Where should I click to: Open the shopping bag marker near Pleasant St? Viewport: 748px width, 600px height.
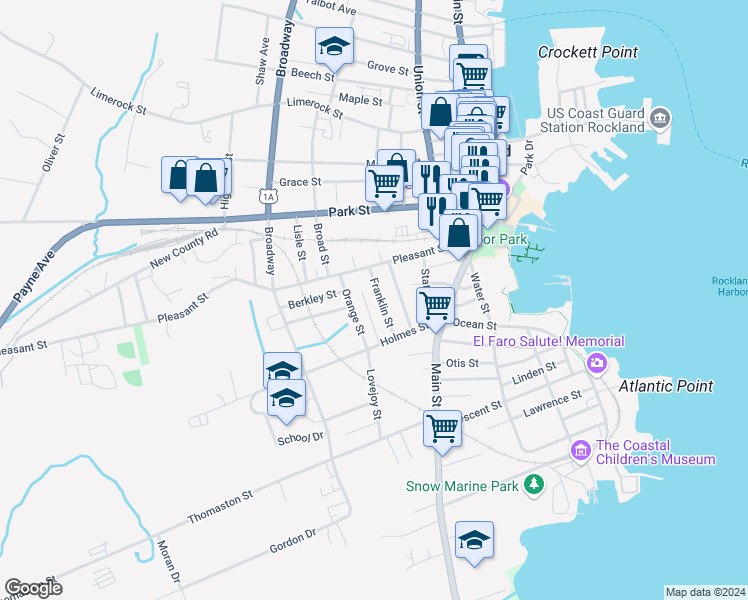click(x=458, y=233)
